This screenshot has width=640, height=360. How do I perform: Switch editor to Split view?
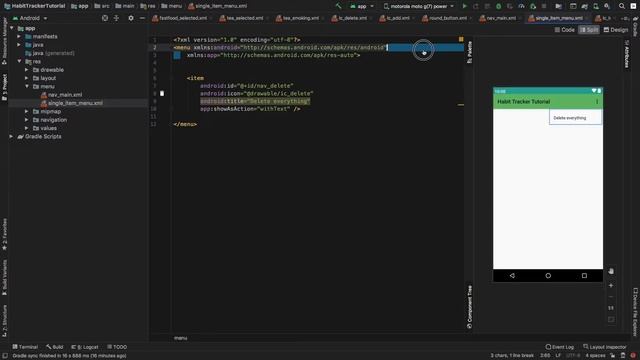pyautogui.click(x=589, y=30)
